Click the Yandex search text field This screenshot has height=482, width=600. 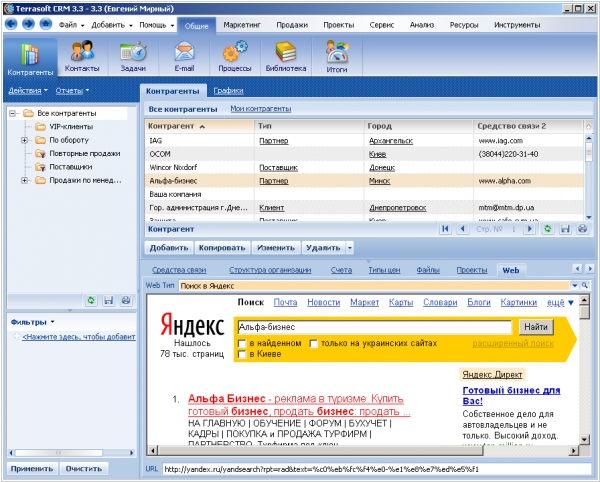pos(374,327)
